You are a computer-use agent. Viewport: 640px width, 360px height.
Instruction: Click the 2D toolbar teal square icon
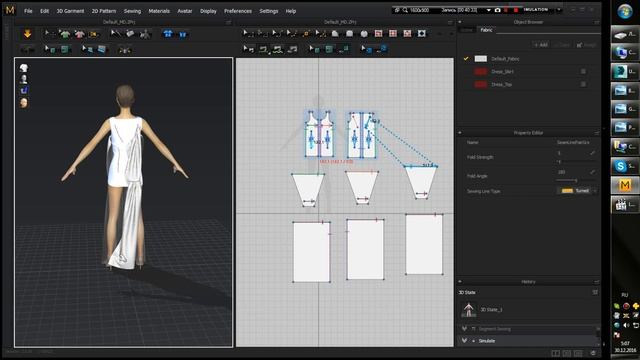[329, 49]
